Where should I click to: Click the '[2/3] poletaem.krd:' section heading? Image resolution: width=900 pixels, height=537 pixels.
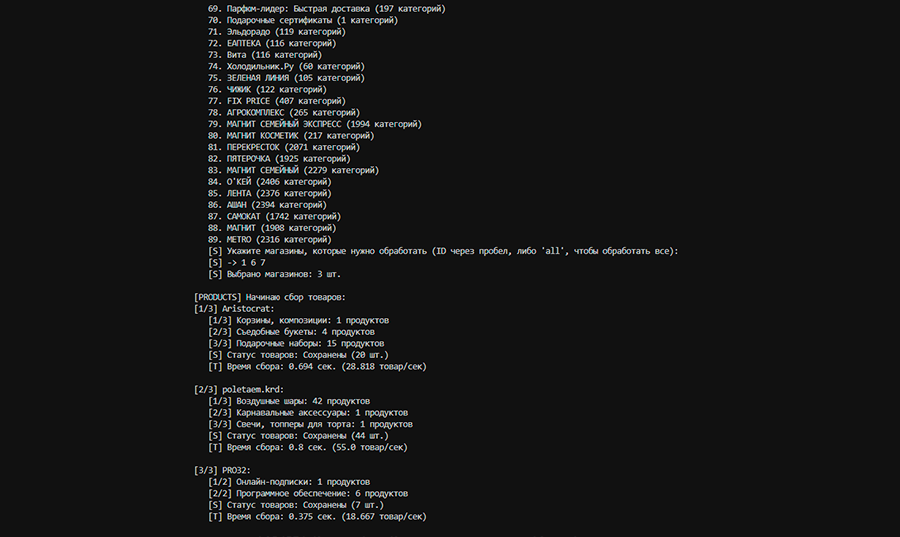[239, 389]
